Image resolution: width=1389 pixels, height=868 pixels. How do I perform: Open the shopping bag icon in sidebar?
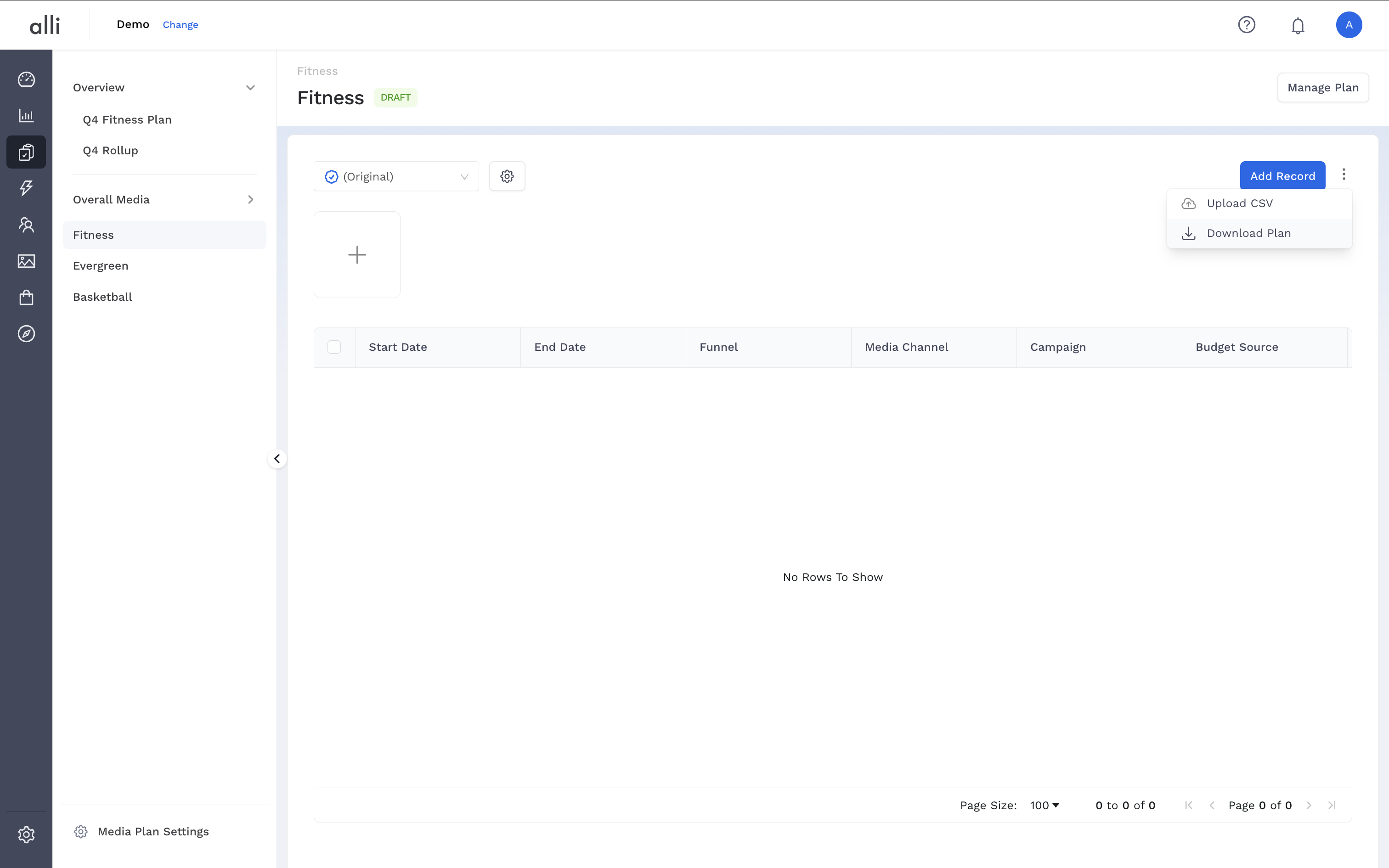26,297
